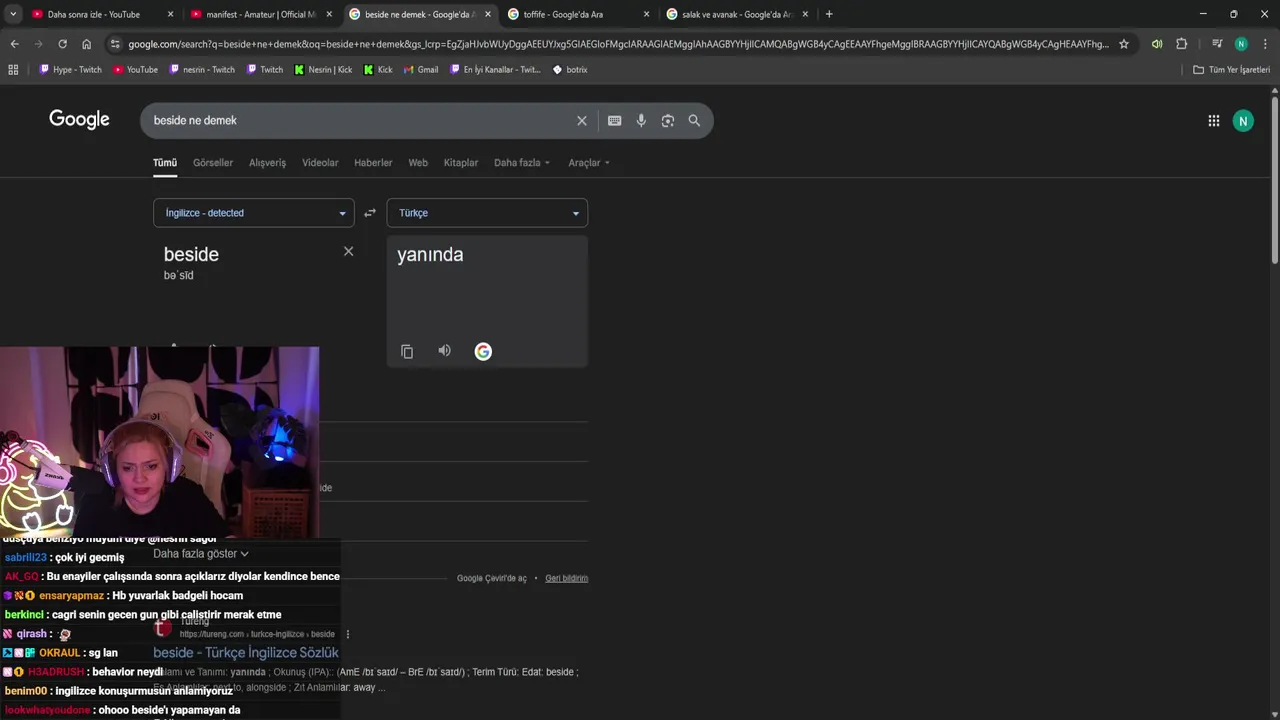Copy the translation 'yanında'

[407, 351]
